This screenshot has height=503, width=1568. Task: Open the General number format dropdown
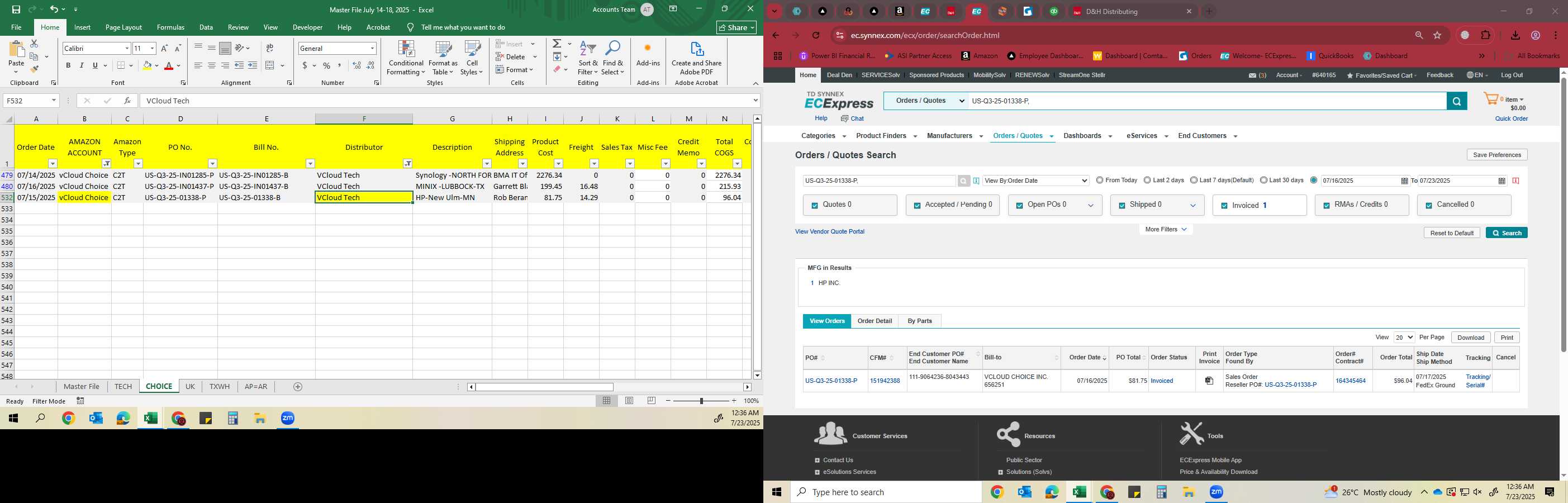point(372,48)
